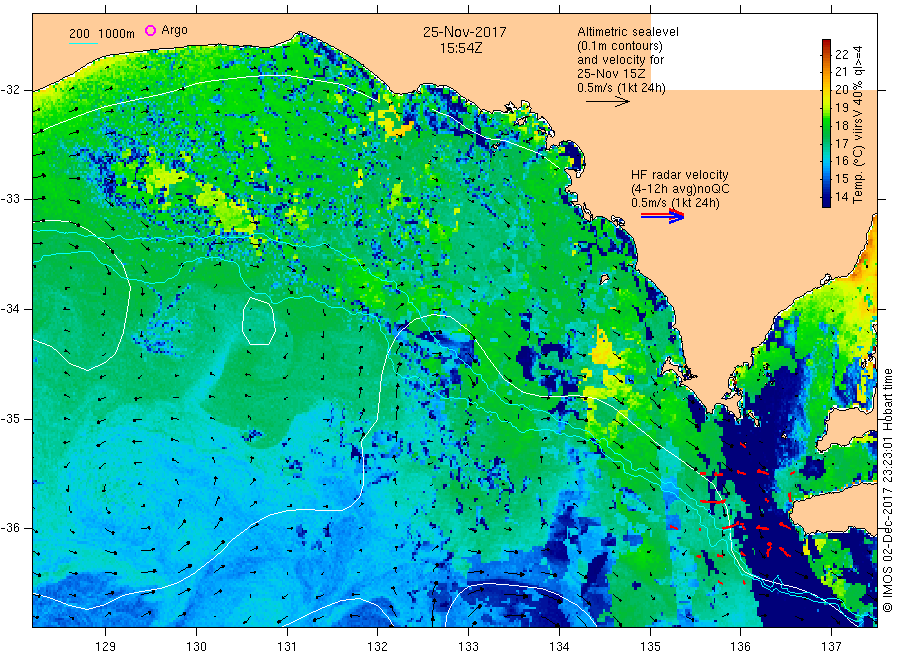The image size is (900, 660).
Task: Click the colorbar value 18
Action: click(x=841, y=125)
